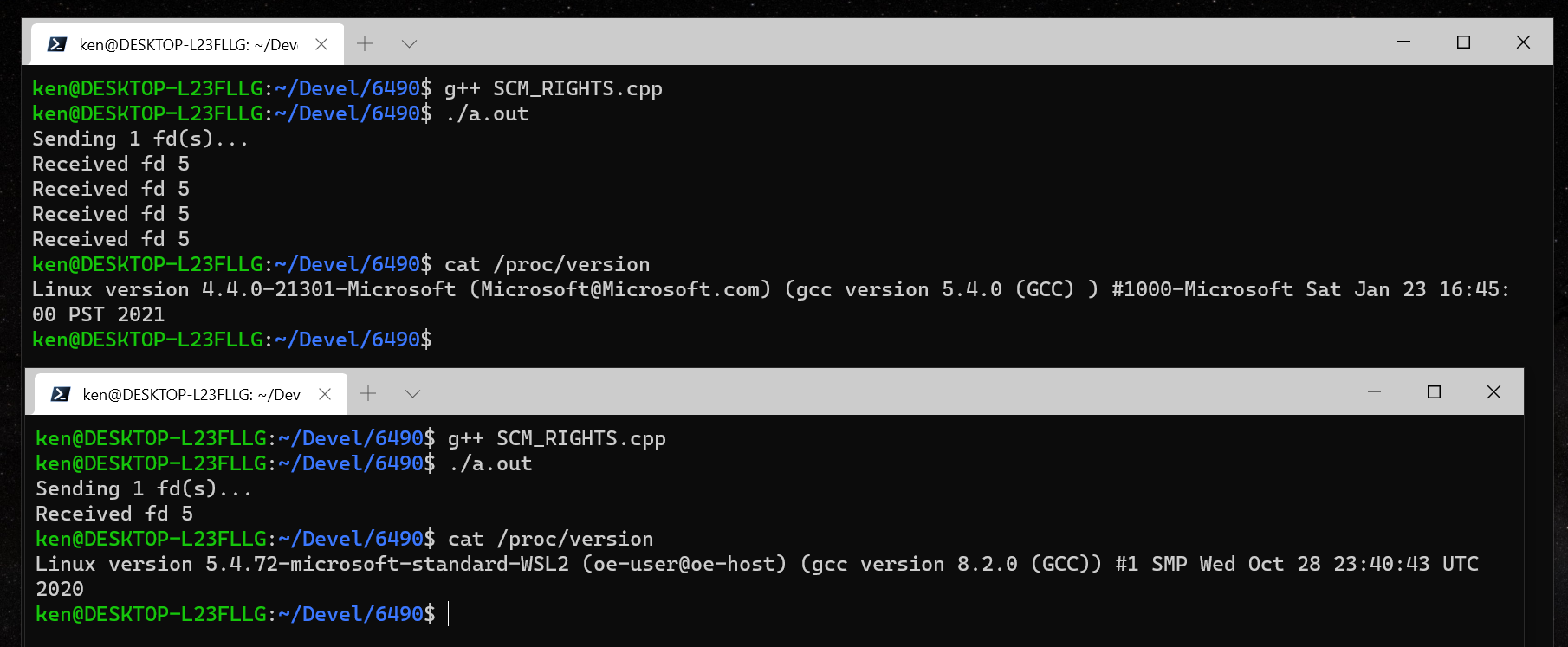Click the PowerShell icon on the bottom window's tab
This screenshot has height=647, width=1568.
pyautogui.click(x=60, y=392)
